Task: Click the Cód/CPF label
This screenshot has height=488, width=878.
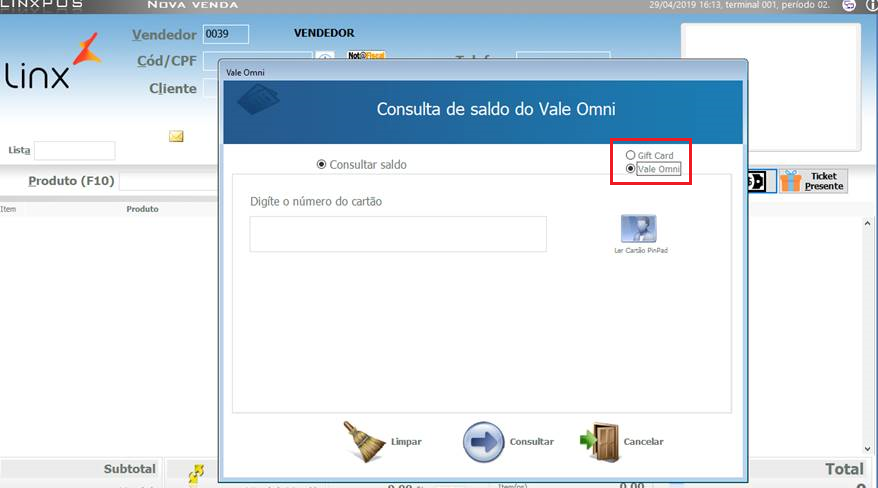Action: click(167, 61)
